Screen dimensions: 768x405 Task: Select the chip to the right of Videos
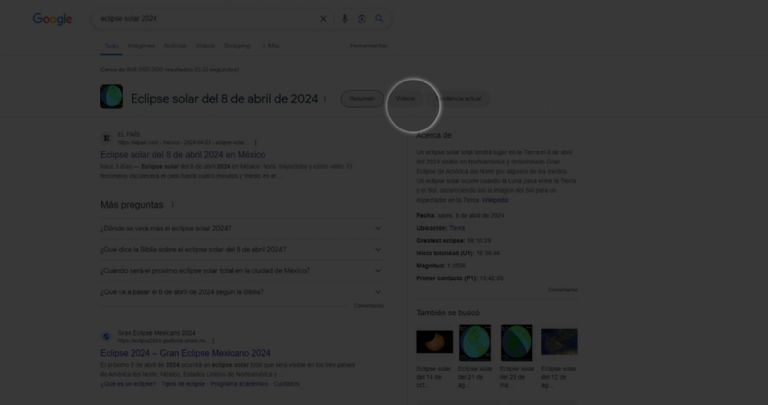point(460,99)
